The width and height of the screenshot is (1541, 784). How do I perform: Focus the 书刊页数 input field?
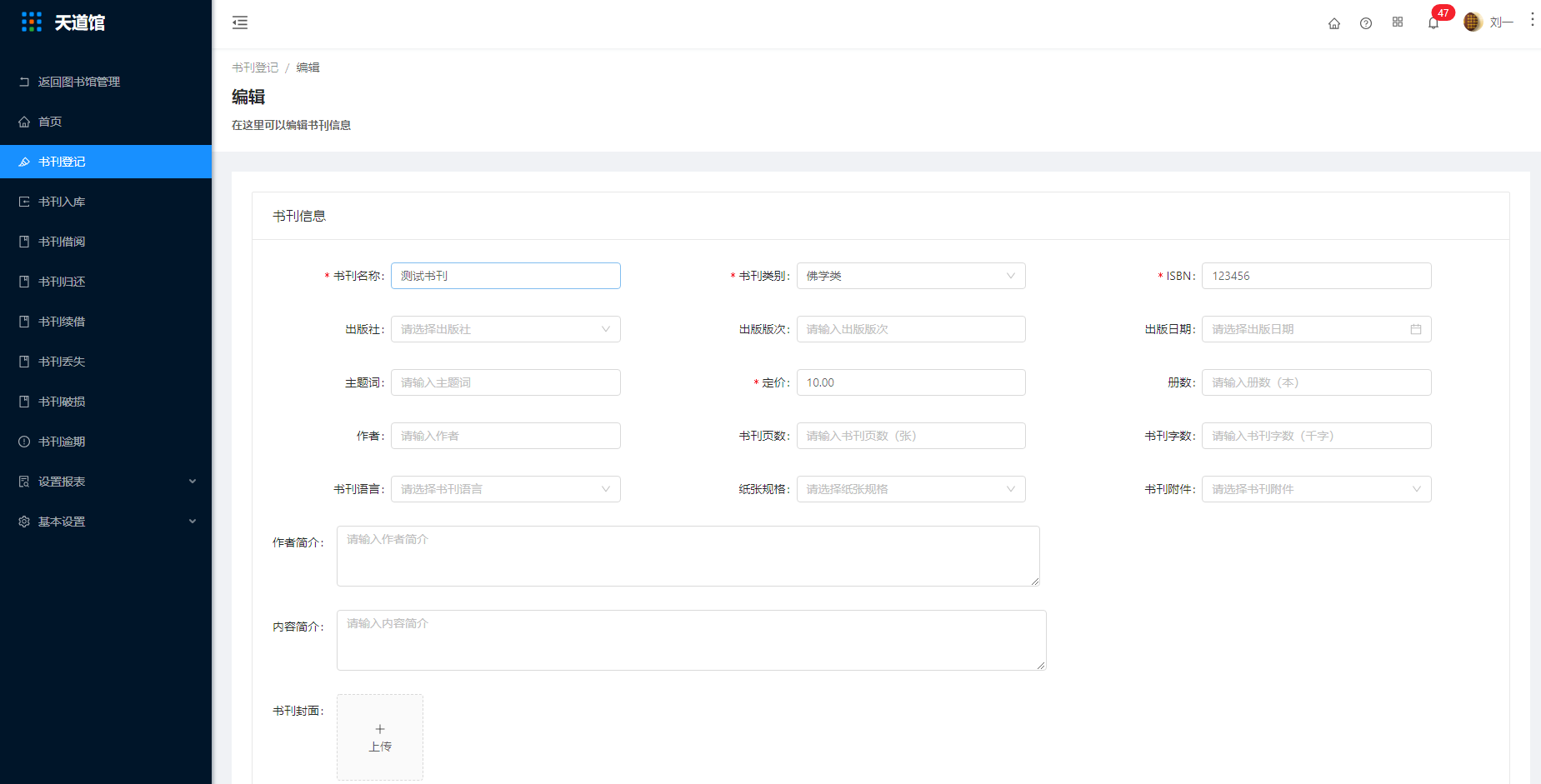coord(911,436)
